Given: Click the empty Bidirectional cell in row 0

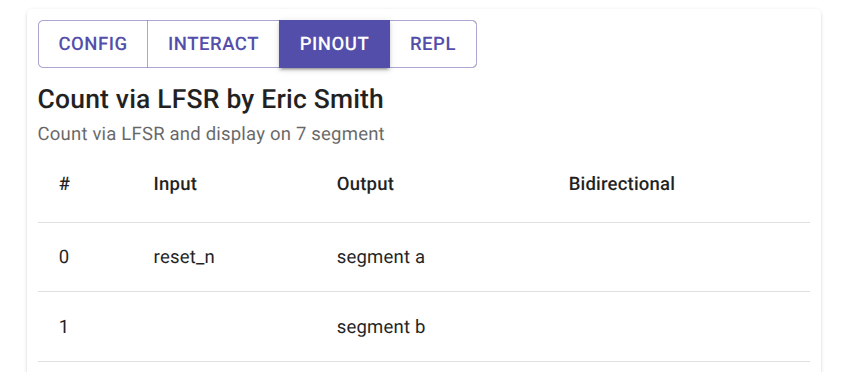Looking at the screenshot, I should coord(679,257).
